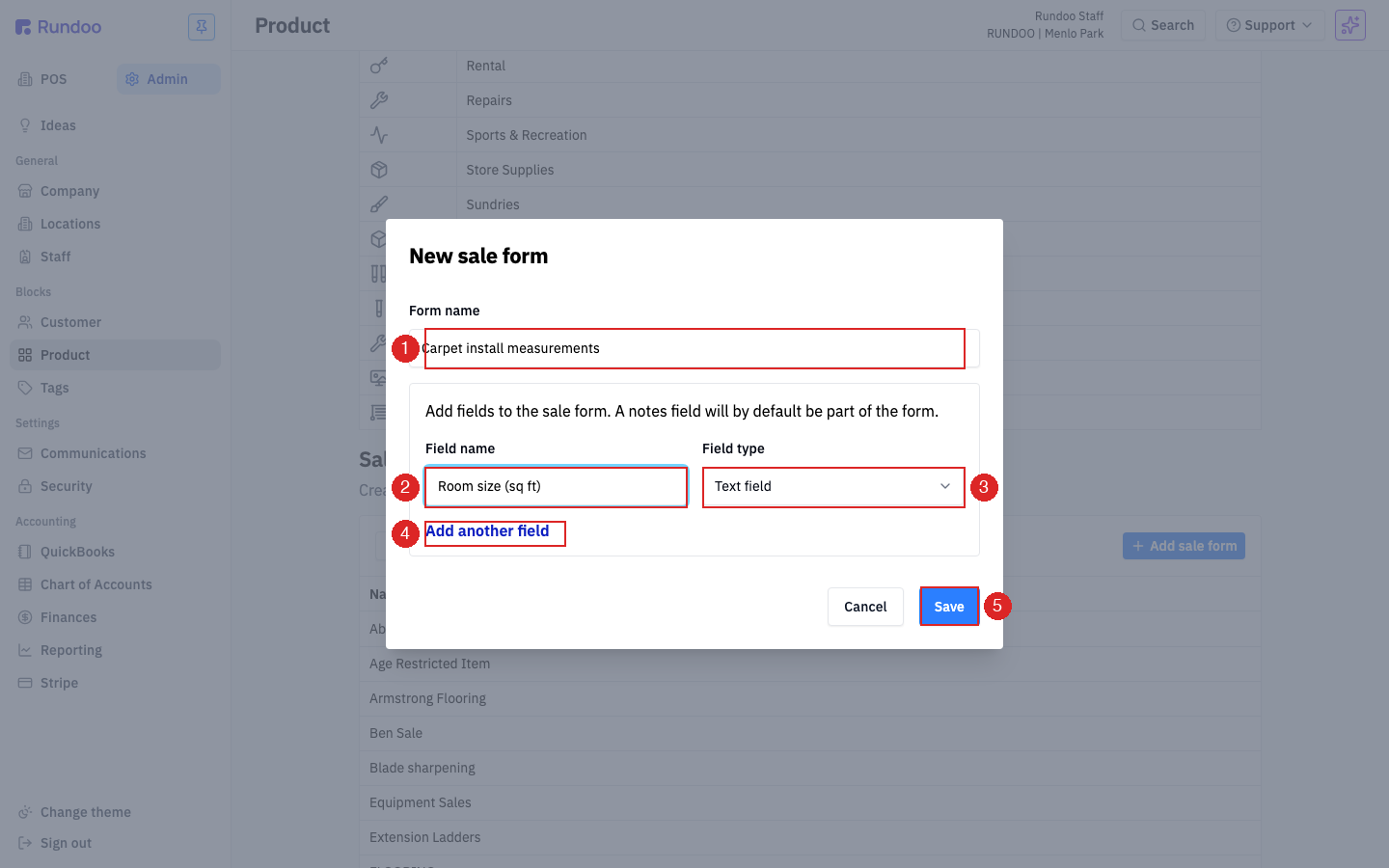Open the Finances page
This screenshot has width=1389, height=868.
click(x=115, y=617)
